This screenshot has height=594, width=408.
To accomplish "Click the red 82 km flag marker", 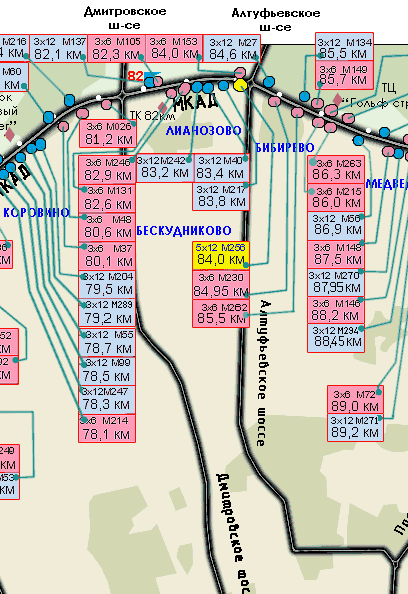I will 144,76.
